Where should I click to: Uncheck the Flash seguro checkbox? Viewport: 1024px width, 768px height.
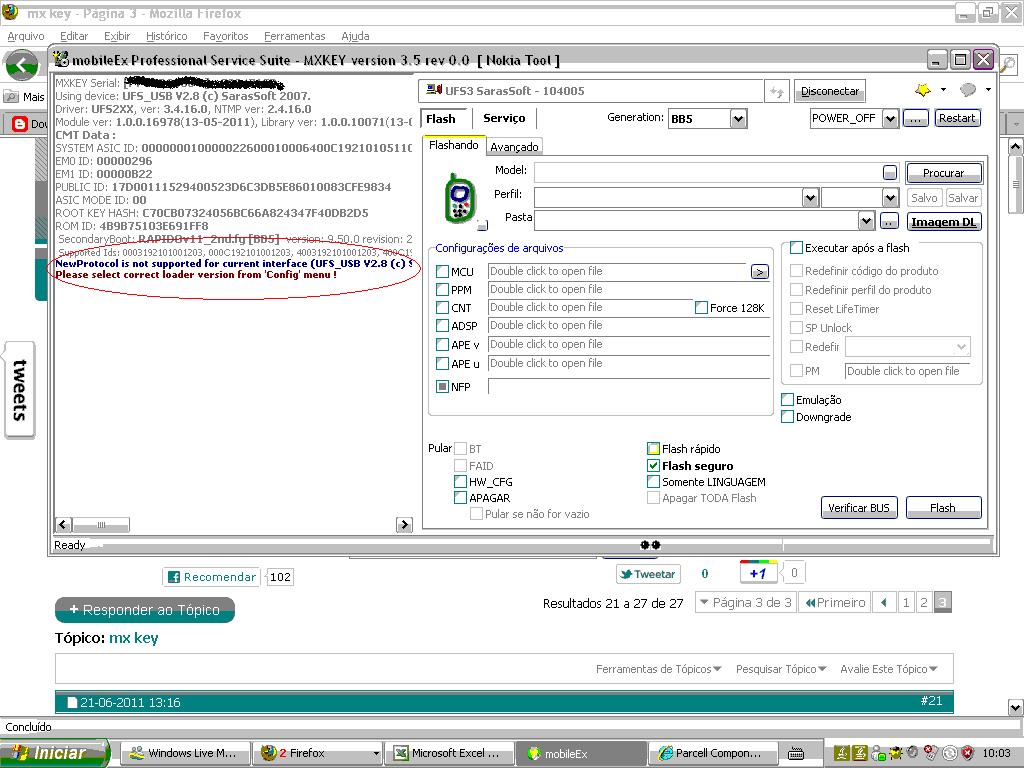tap(653, 466)
